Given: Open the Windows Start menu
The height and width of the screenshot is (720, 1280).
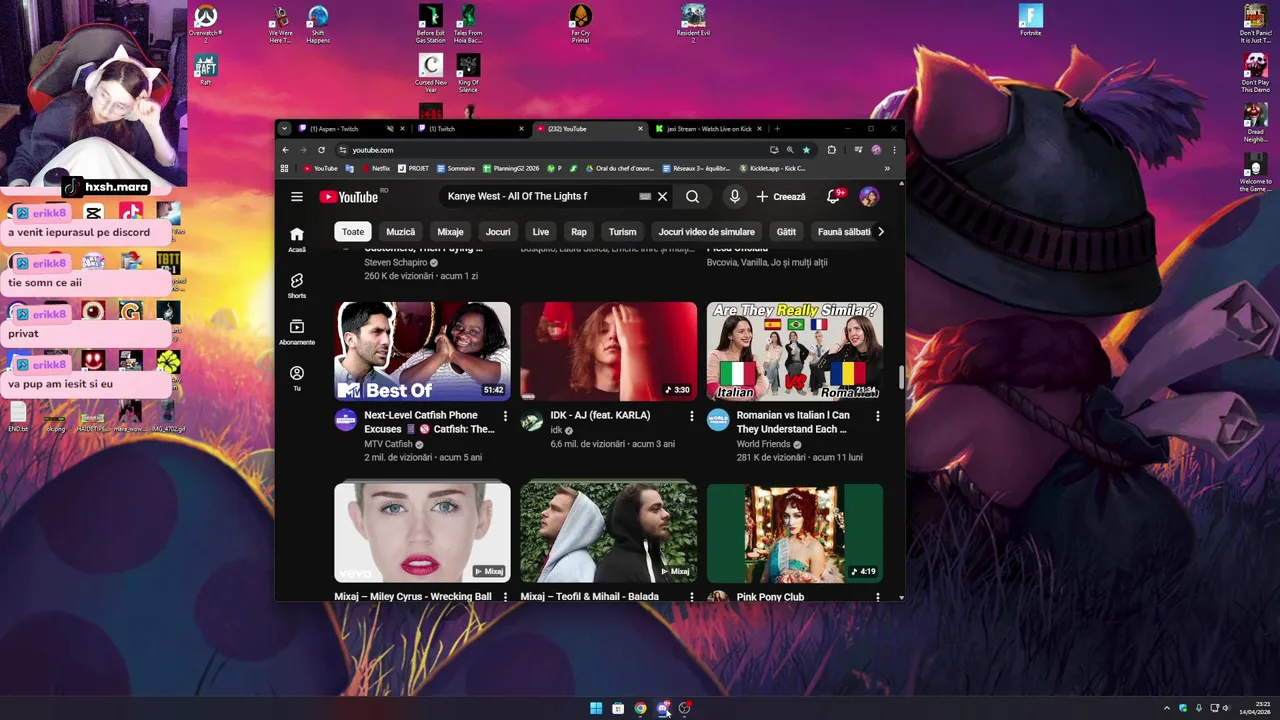Looking at the screenshot, I should coord(596,708).
